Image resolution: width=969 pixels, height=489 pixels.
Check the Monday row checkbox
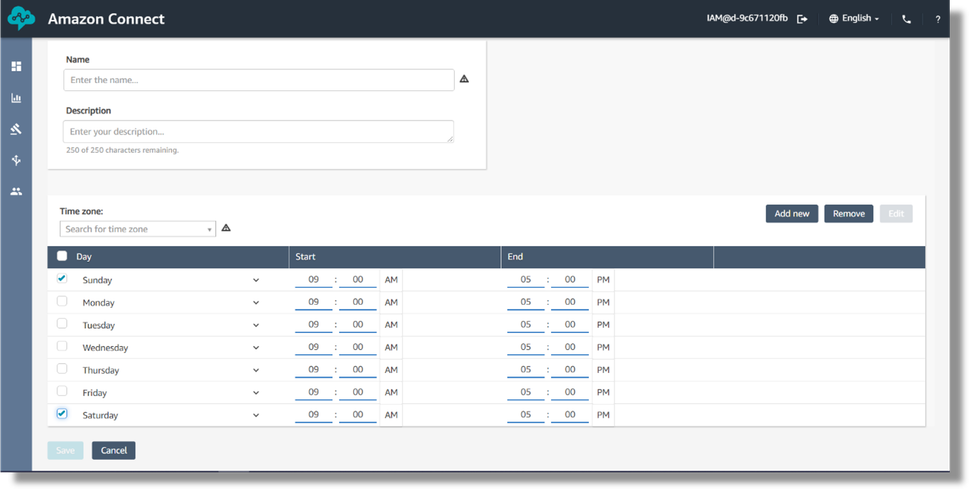[62, 301]
